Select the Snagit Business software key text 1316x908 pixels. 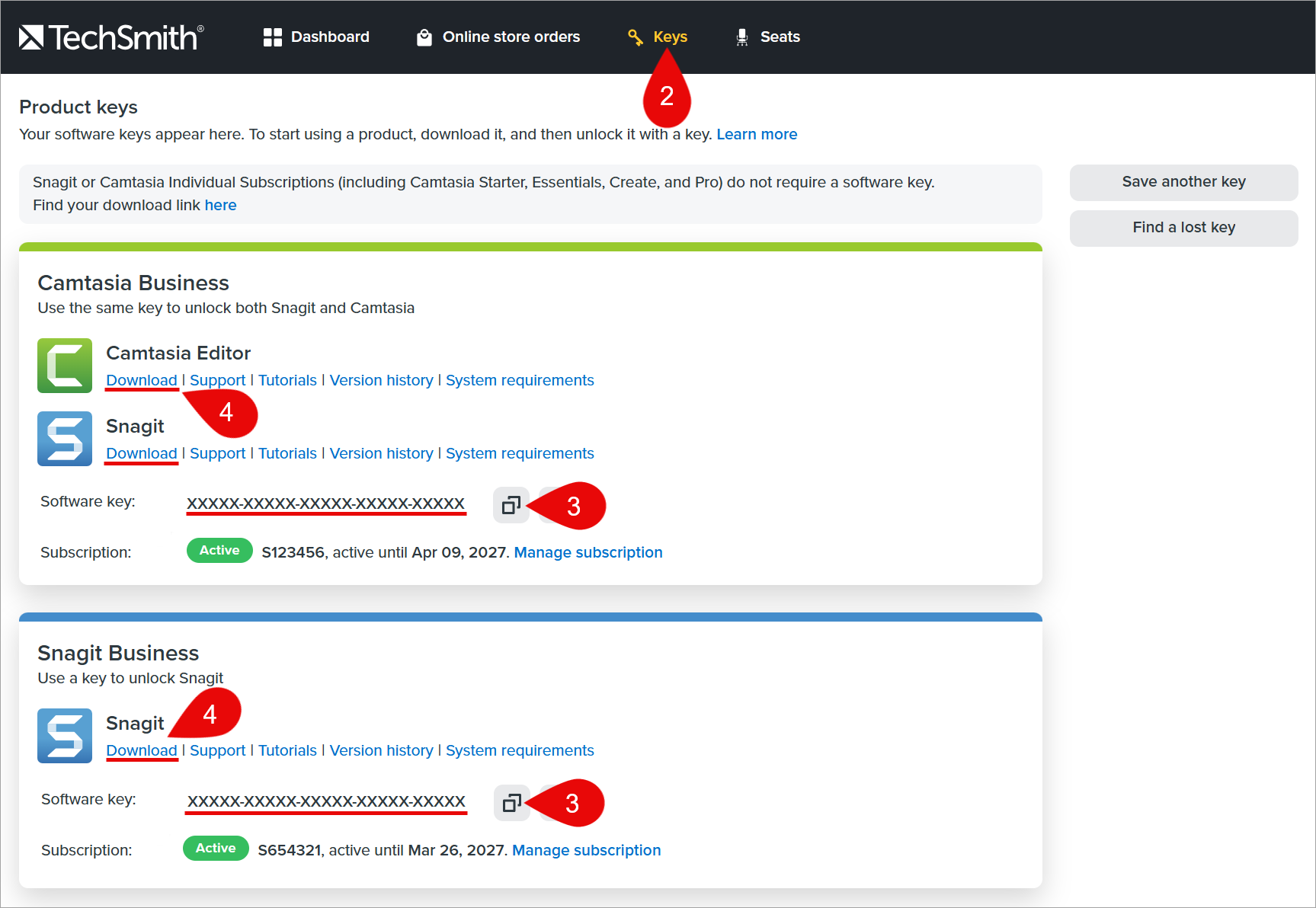coord(326,801)
